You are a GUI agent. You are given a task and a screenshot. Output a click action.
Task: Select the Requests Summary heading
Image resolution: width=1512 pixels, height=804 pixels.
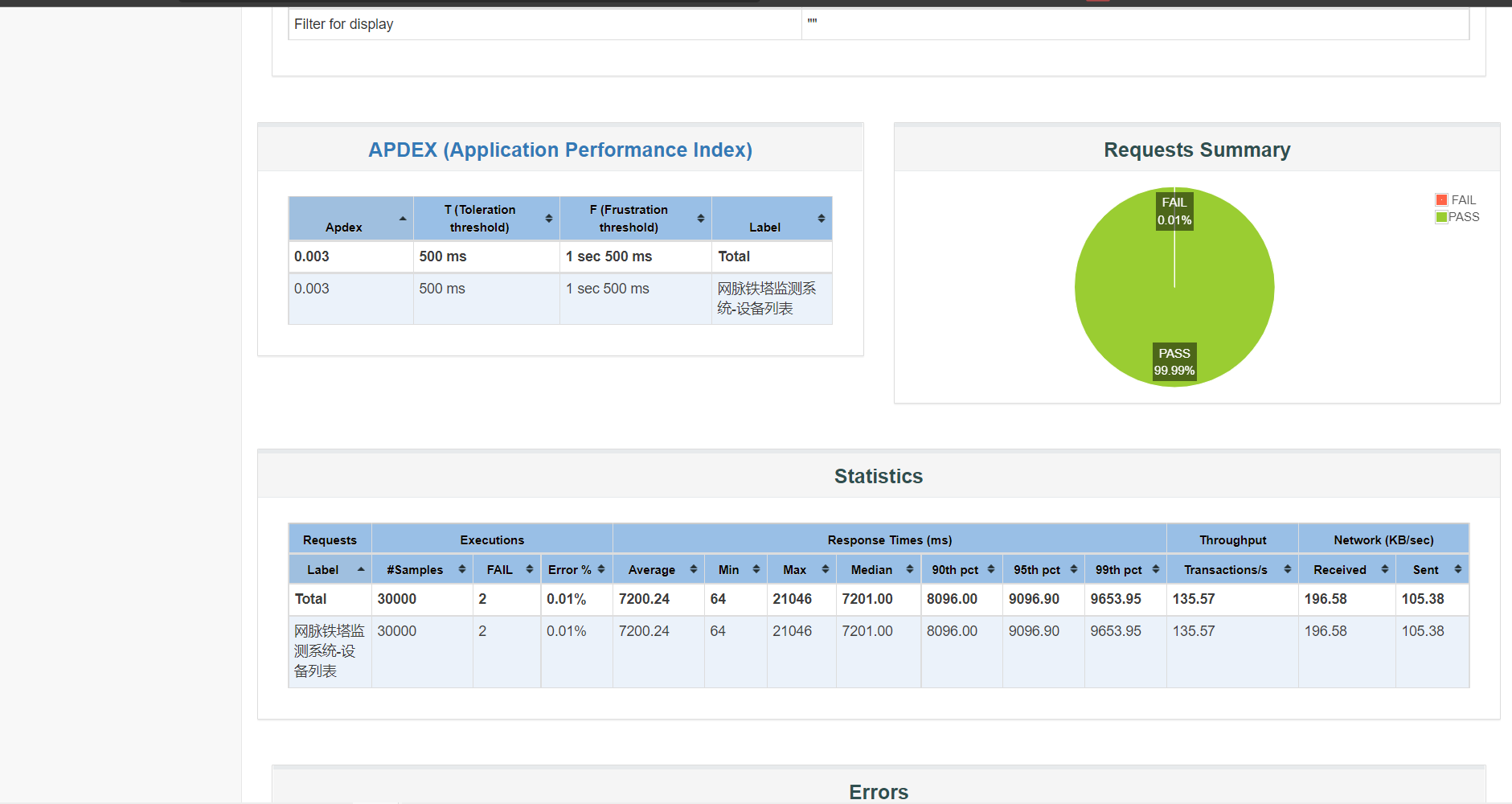pyautogui.click(x=1197, y=150)
